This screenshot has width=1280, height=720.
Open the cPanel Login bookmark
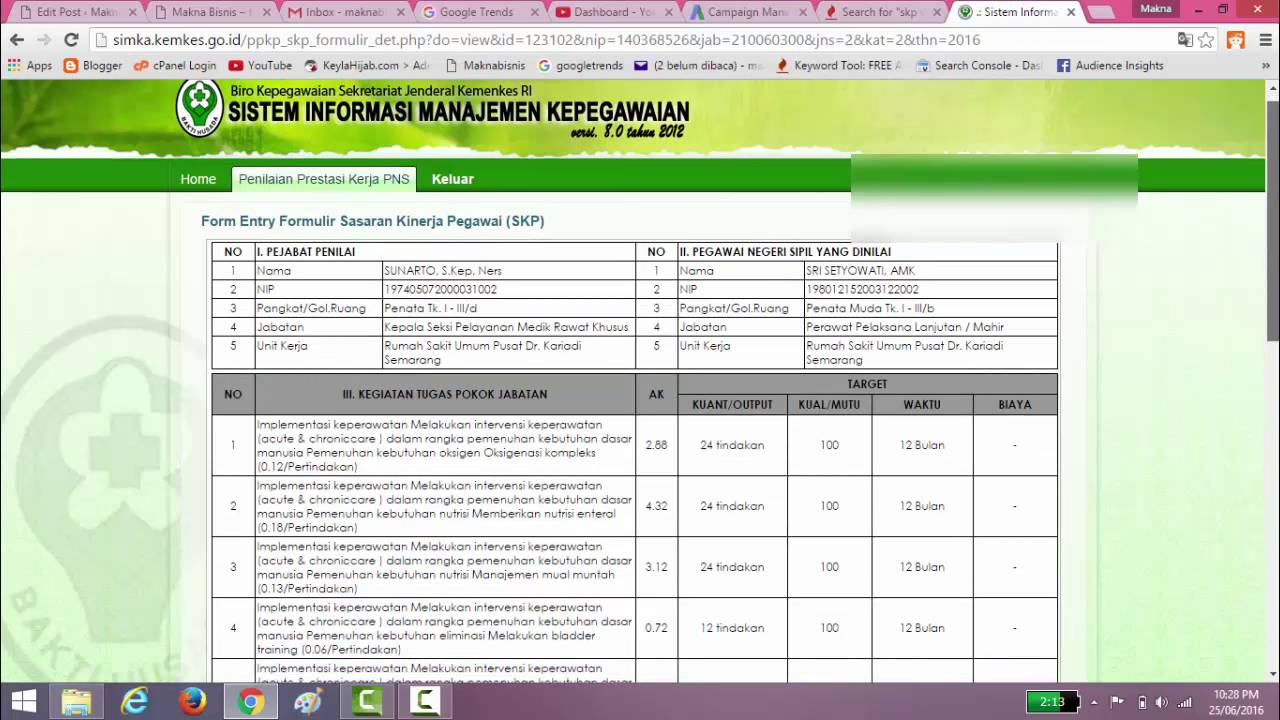click(x=175, y=65)
